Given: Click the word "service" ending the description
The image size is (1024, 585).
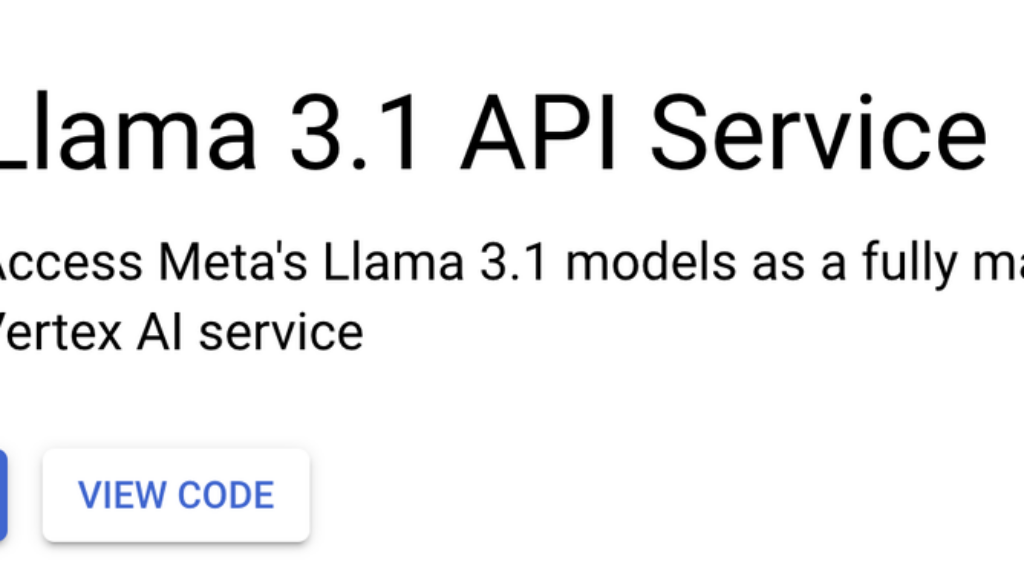Looking at the screenshot, I should pyautogui.click(x=281, y=331).
